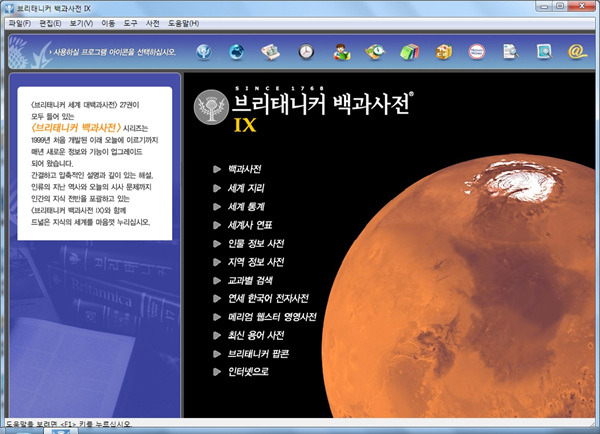
Task: Click the blue framed magnifier toolbar icon
Action: tap(544, 52)
